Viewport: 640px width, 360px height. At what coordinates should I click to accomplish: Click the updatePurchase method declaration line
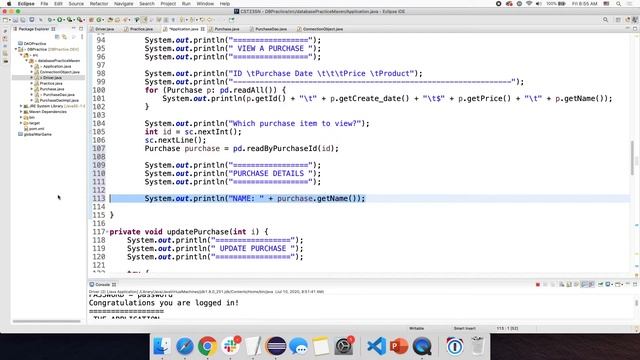click(x=189, y=232)
